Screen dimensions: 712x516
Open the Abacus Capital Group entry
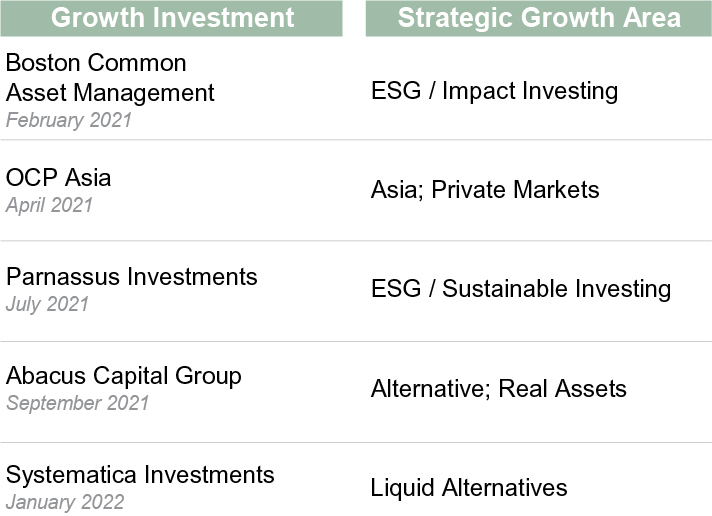[x=123, y=376]
